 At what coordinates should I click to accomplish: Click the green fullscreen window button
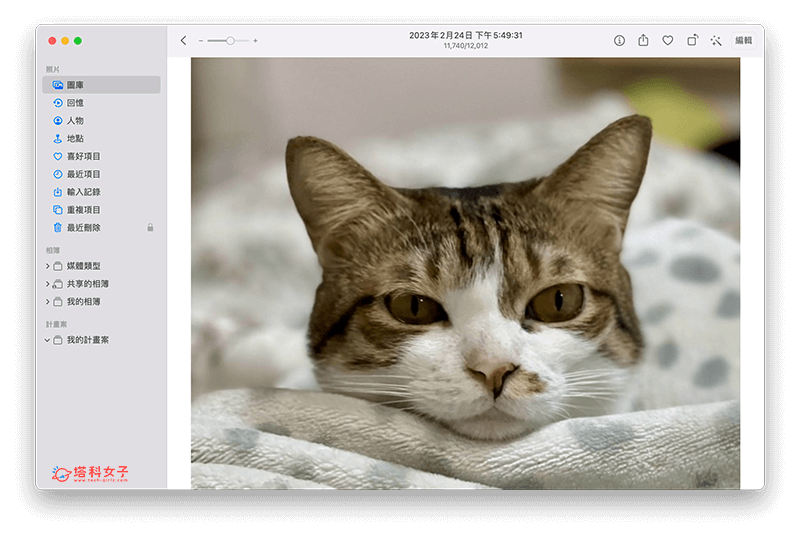click(78, 41)
